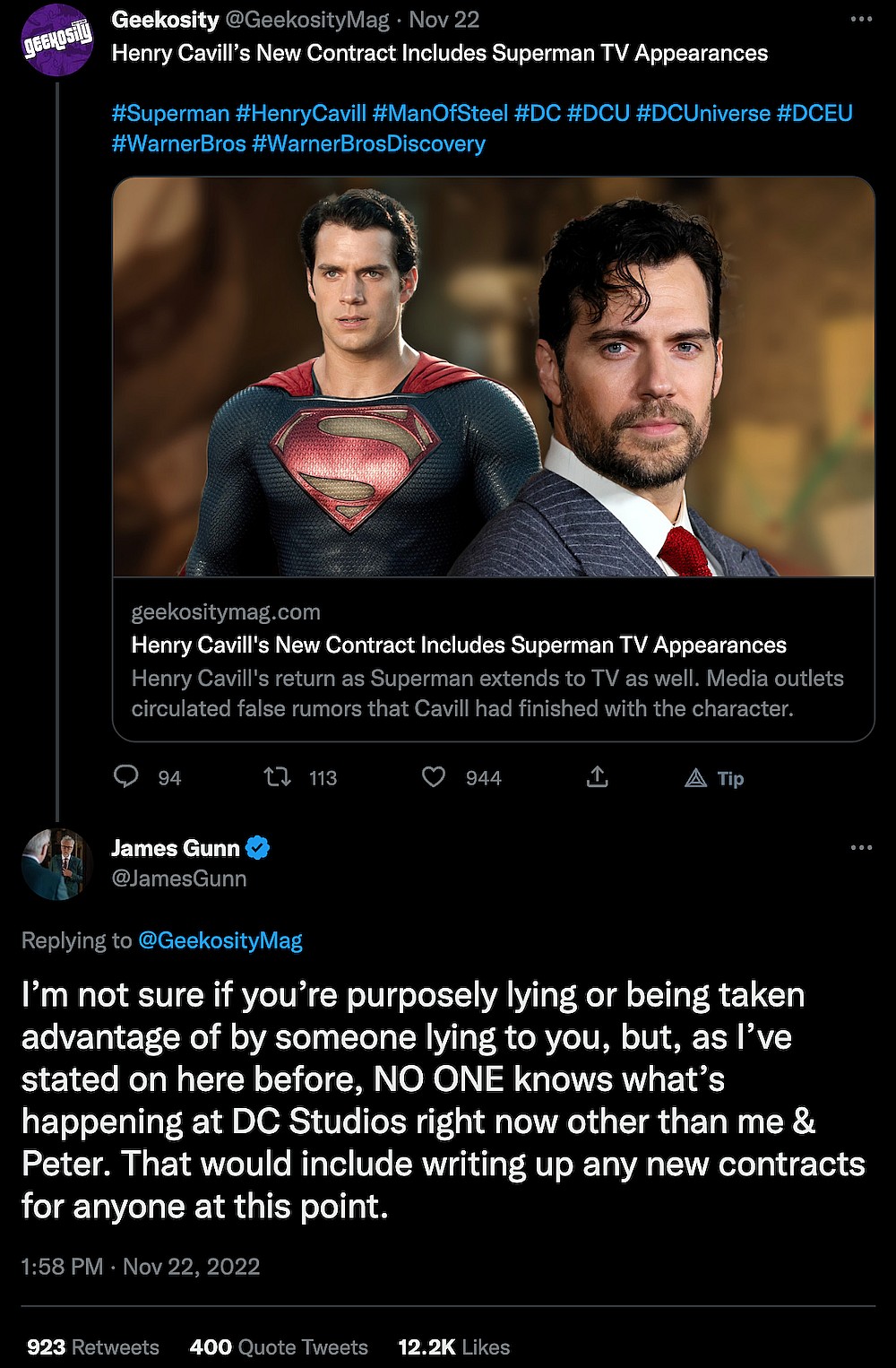Open James Gunn's profile picture

click(57, 864)
